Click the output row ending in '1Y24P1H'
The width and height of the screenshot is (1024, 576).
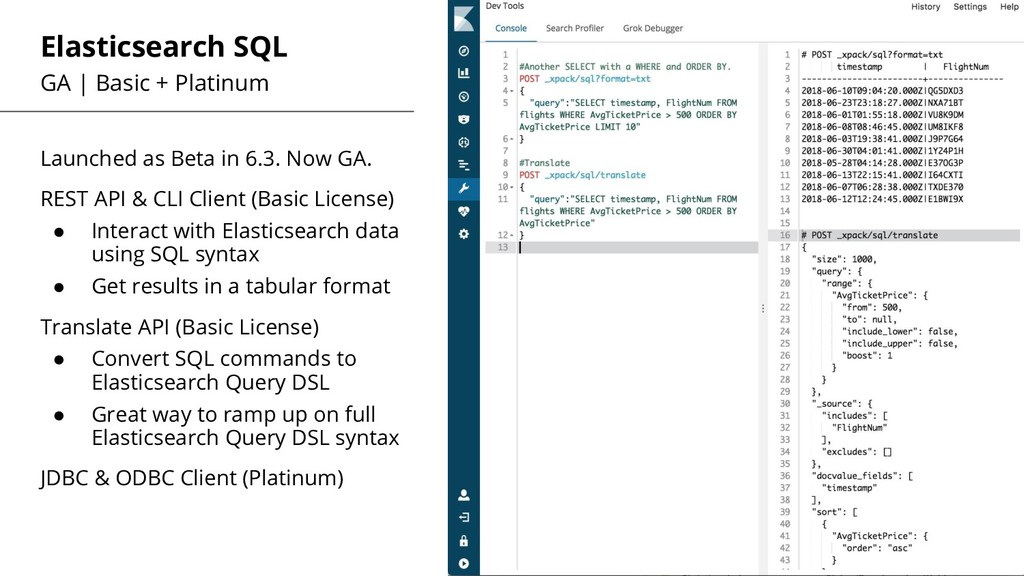[x=882, y=151]
